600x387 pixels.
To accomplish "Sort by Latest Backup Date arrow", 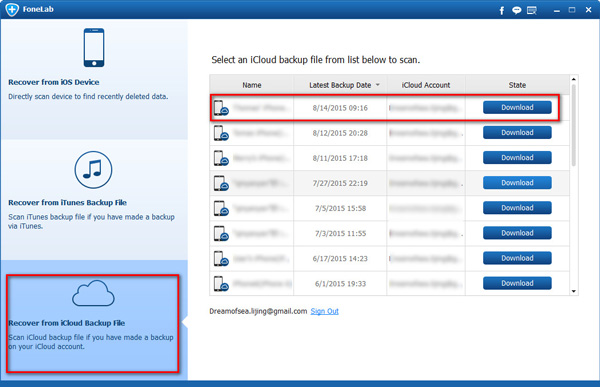I will [378, 85].
